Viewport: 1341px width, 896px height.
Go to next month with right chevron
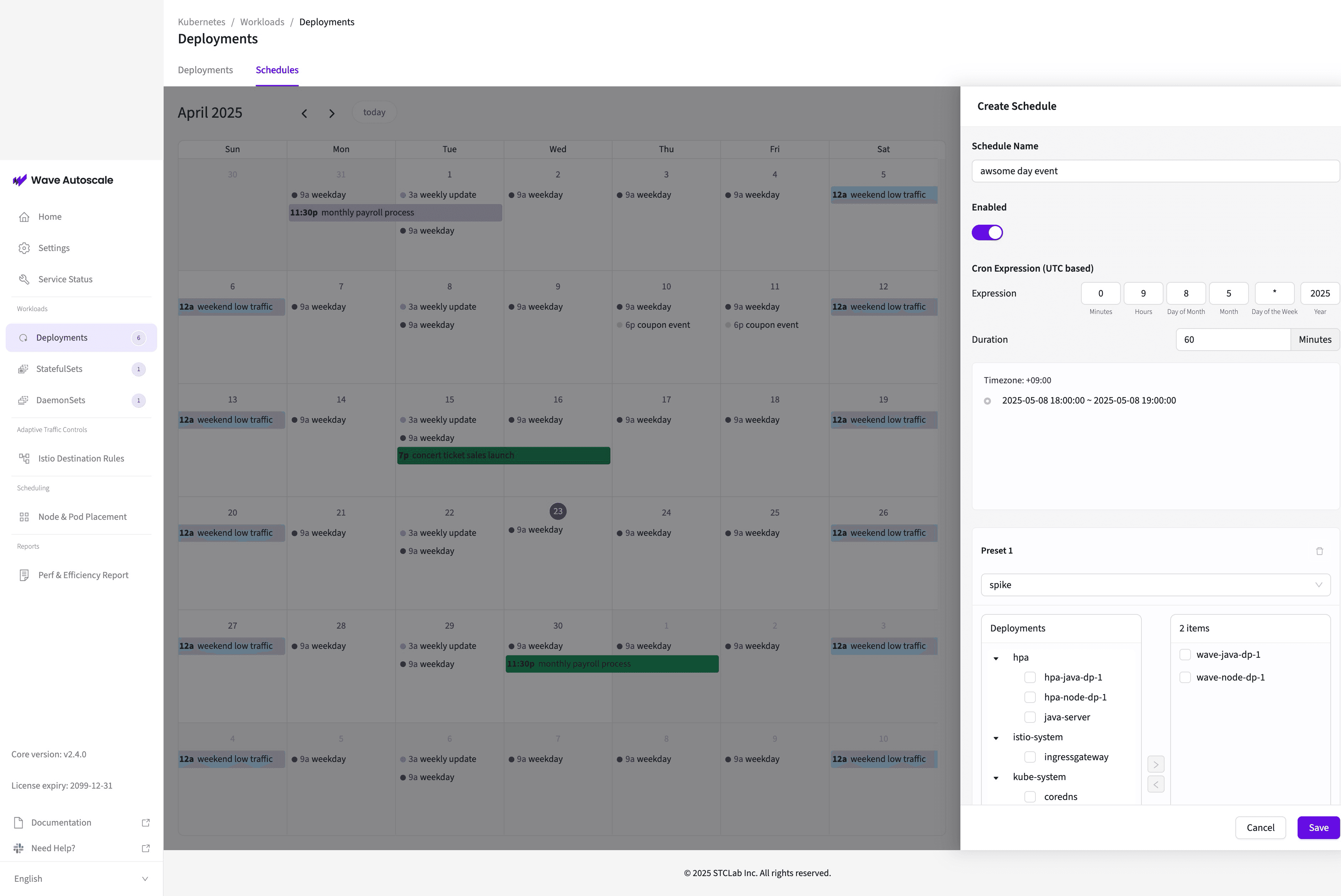click(332, 113)
